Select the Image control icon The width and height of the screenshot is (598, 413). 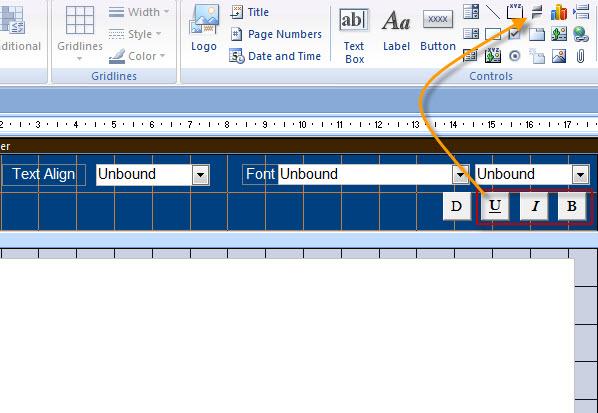coord(559,56)
